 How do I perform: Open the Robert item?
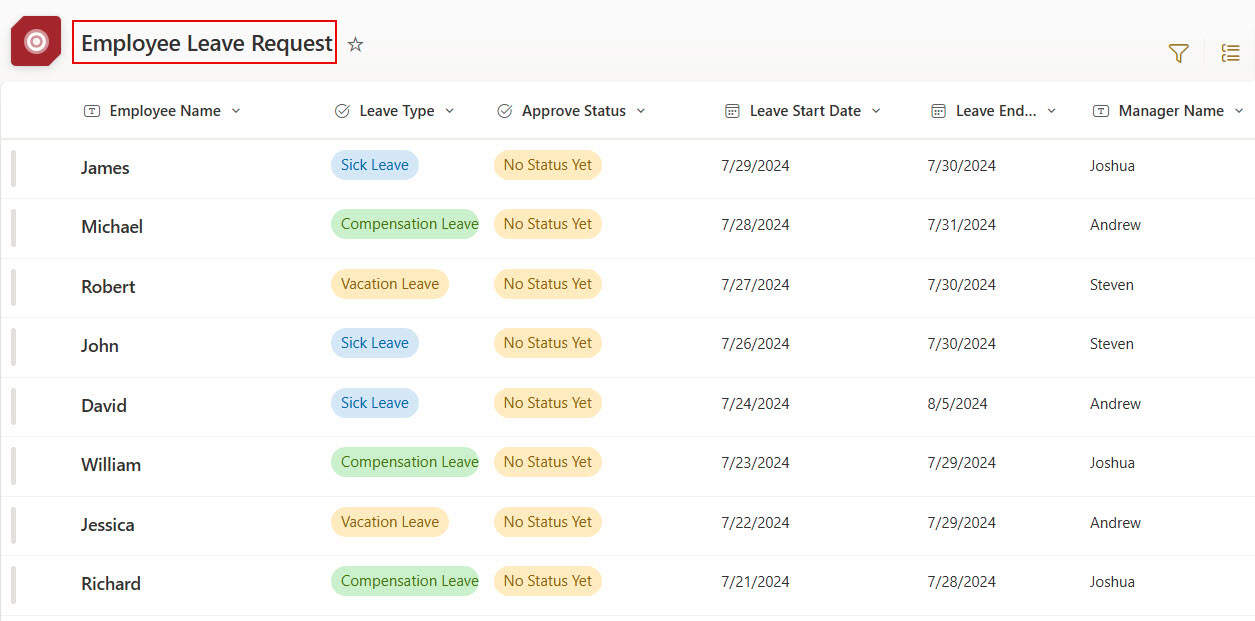(x=108, y=287)
